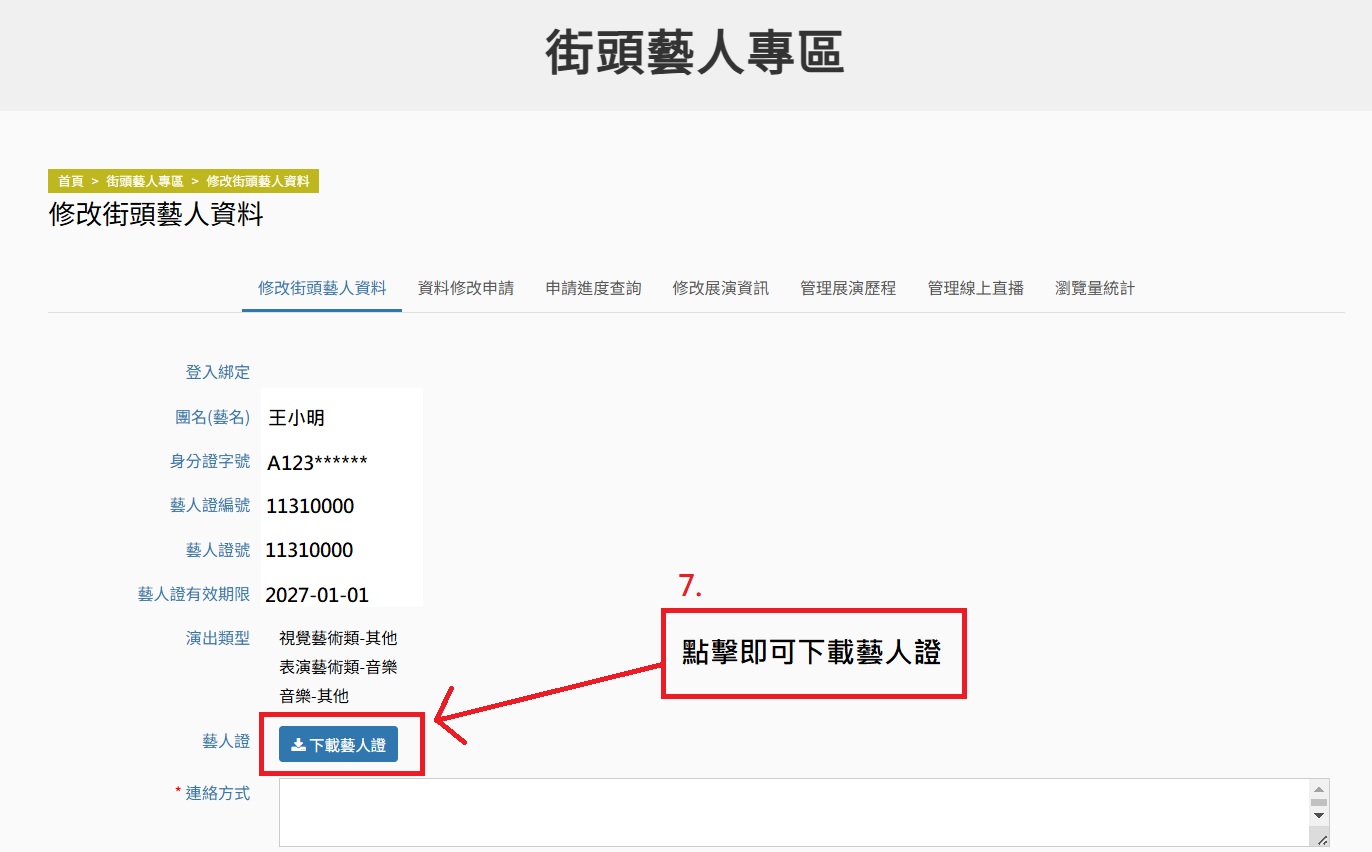Select the 管理線上直播 tab
This screenshot has width=1372, height=852.
point(976,288)
